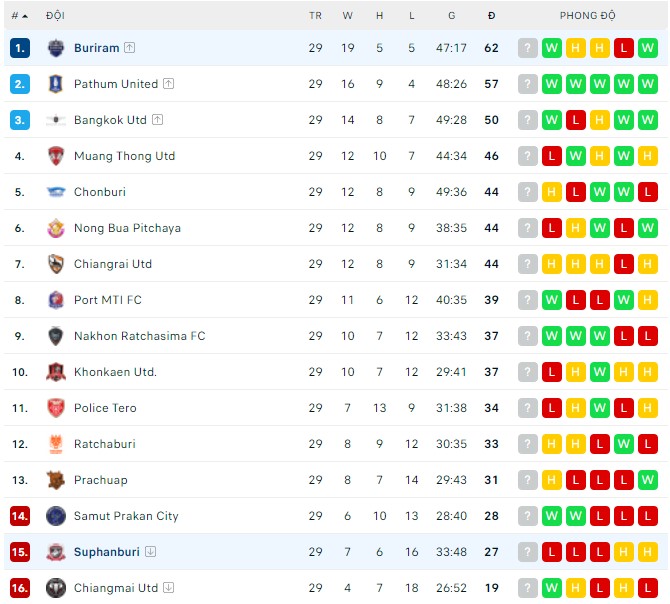The image size is (670, 604).
Task: Click the Muang Thong Utd crest icon
Action: pyautogui.click(x=56, y=156)
